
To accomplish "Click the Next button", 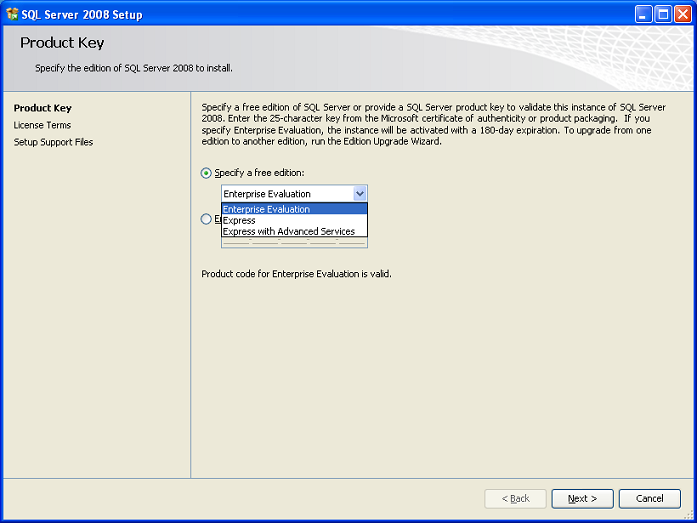I will (582, 499).
